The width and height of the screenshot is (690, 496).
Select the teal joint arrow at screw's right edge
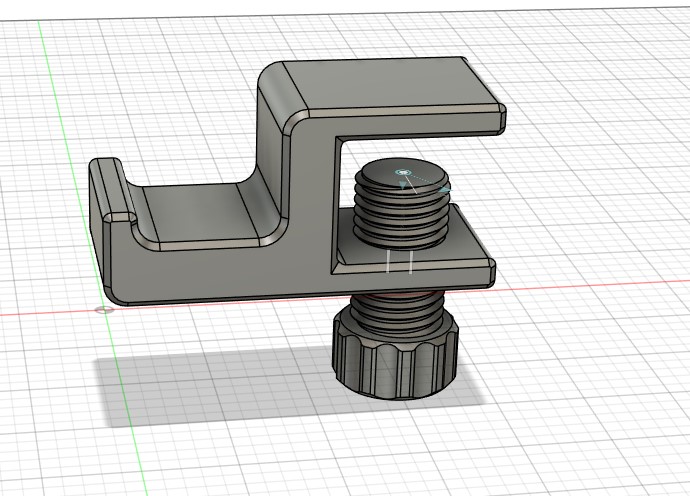coord(445,186)
